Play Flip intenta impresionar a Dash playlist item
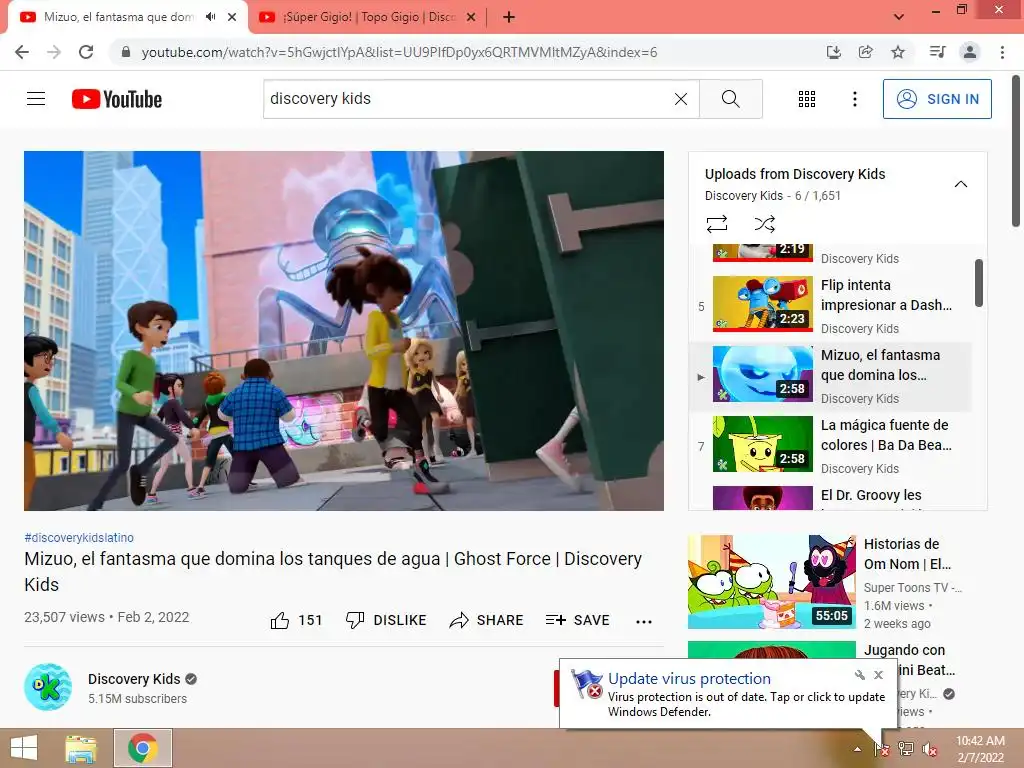Viewport: 1024px width, 768px height. pyautogui.click(x=831, y=306)
